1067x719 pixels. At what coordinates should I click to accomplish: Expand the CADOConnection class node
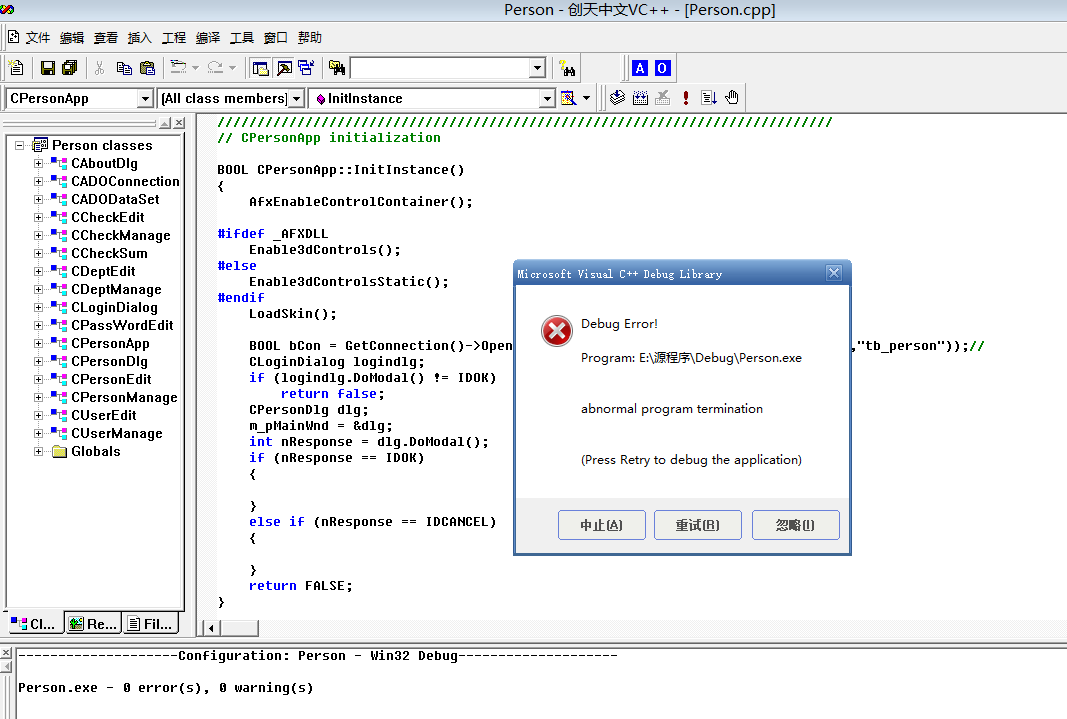[38, 182]
